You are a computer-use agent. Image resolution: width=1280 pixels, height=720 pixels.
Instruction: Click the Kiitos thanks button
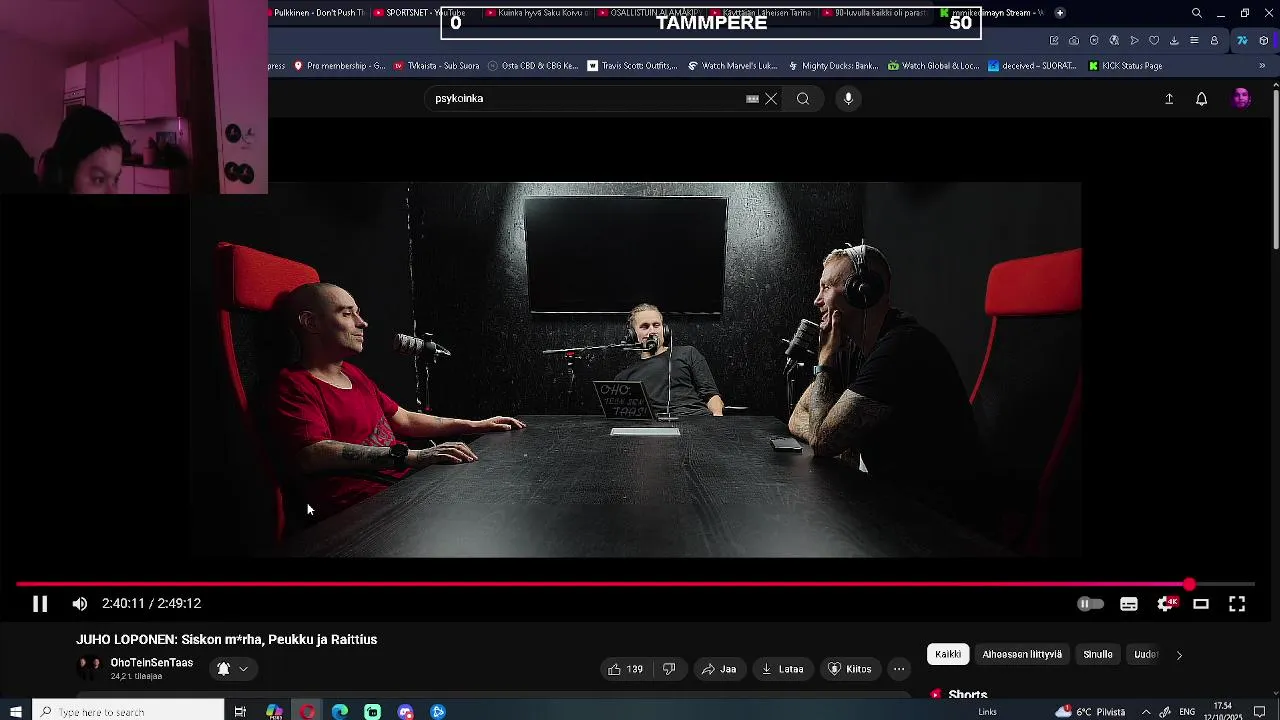coord(850,669)
